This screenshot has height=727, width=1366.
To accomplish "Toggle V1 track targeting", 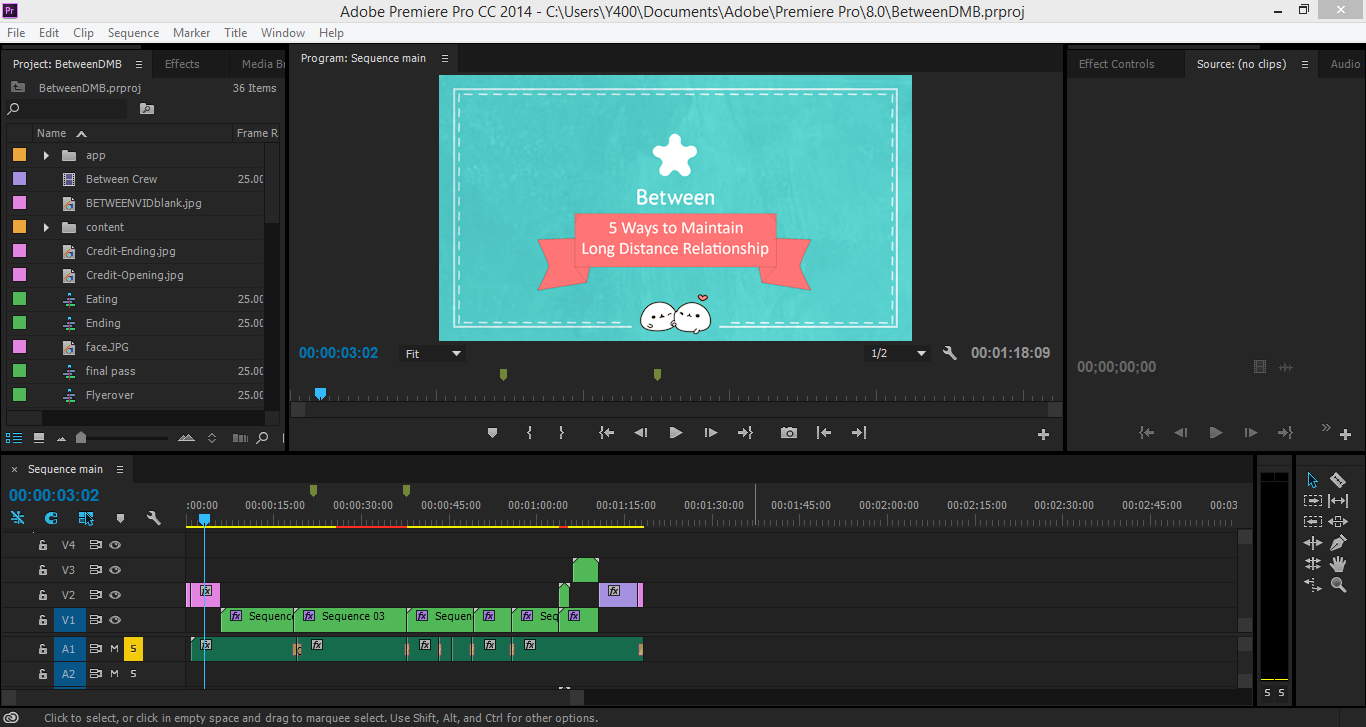I will (69, 620).
